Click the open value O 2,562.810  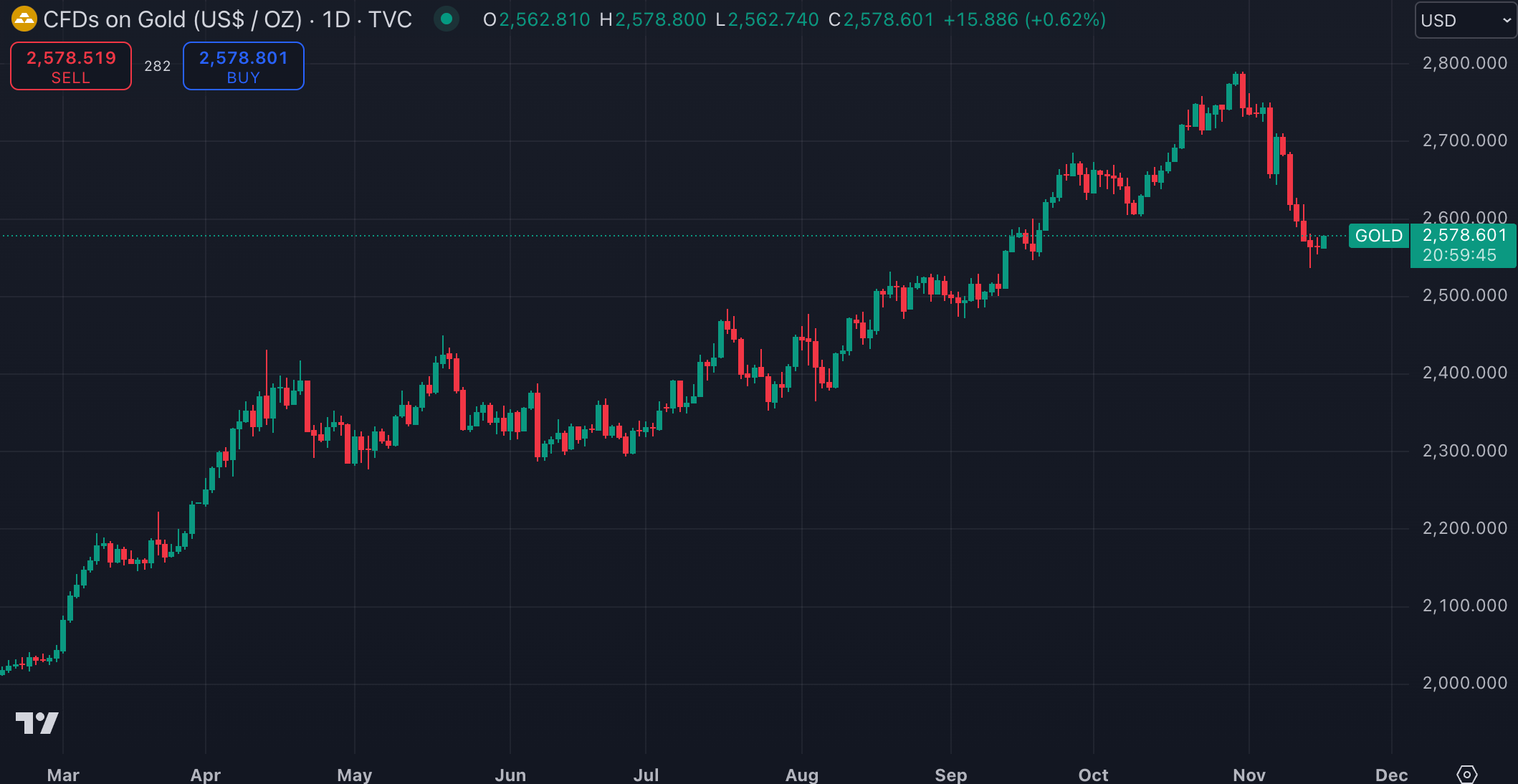[537, 20]
